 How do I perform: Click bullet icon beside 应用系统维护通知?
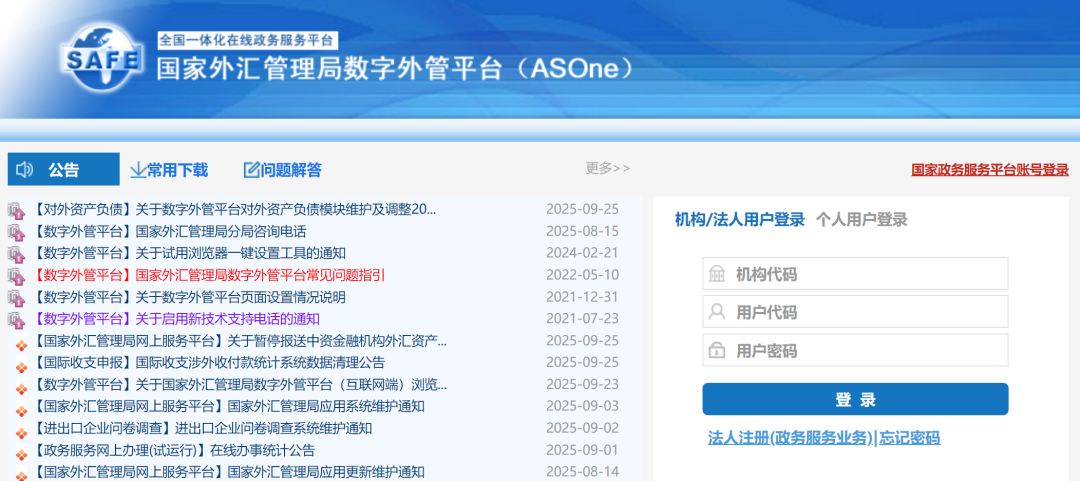pyautogui.click(x=21, y=409)
